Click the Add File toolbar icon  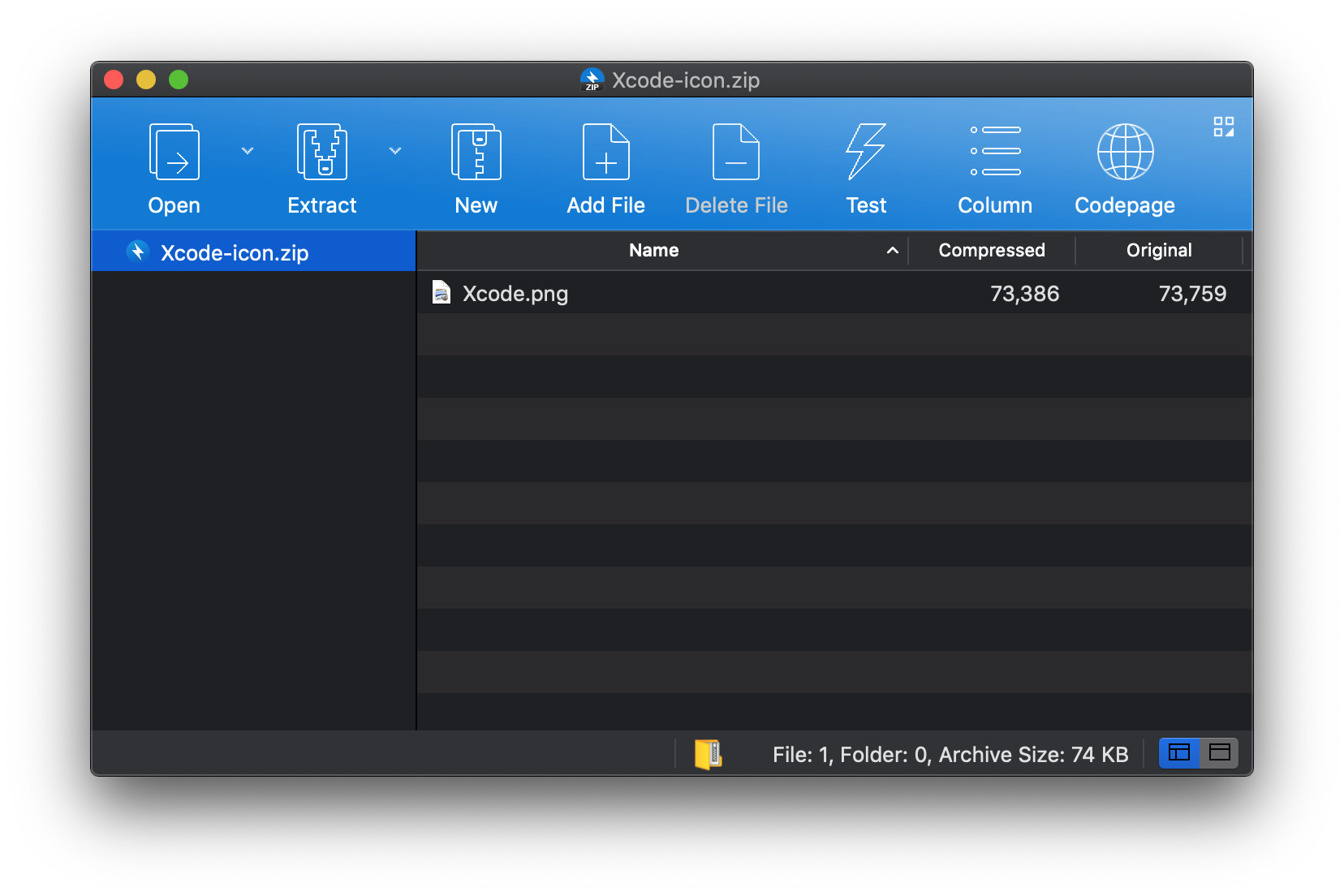605,152
